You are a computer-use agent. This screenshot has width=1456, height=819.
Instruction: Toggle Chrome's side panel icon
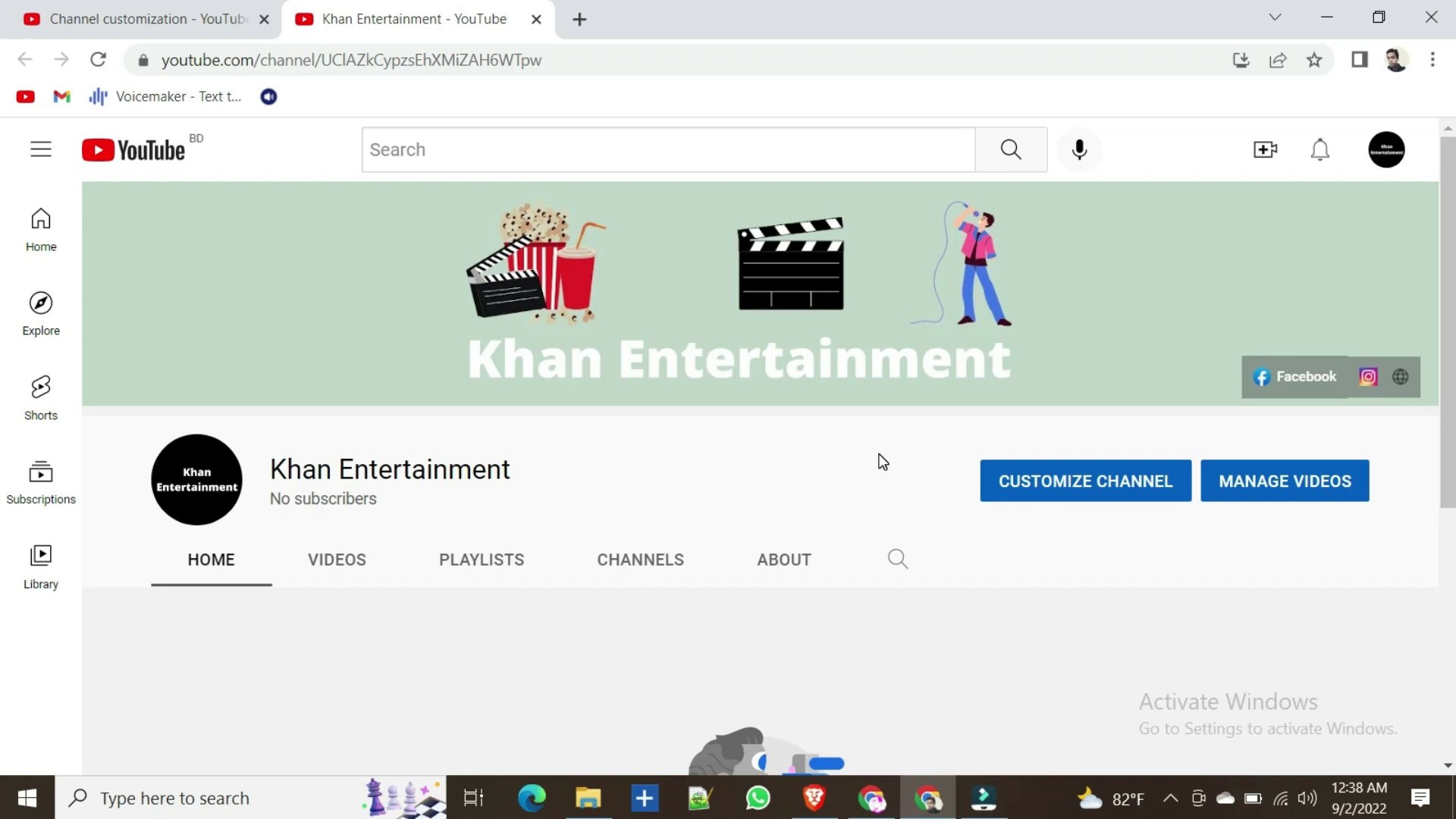[x=1360, y=60]
